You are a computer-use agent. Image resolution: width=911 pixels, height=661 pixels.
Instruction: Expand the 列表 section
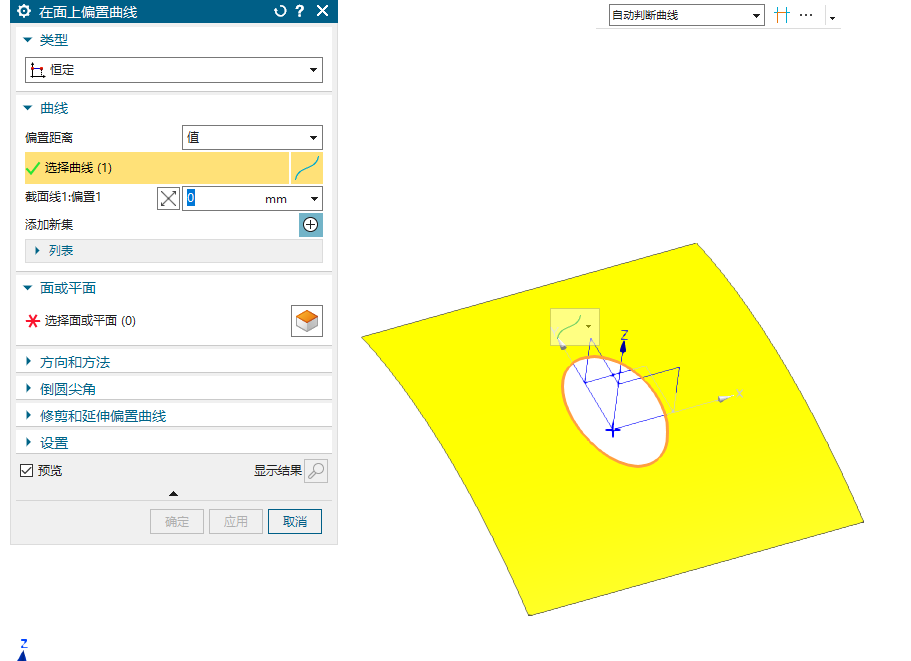coord(38,250)
